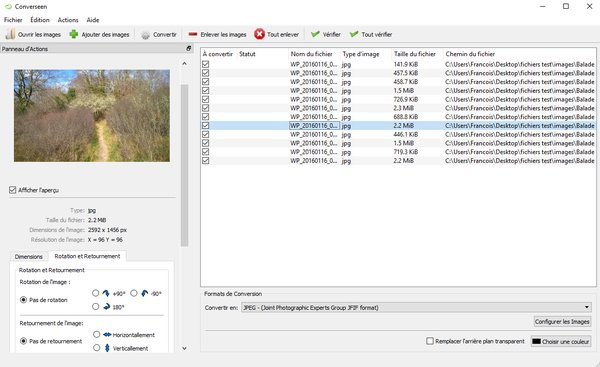The image size is (600, 367).
Task: Uncheck the 2.3 MiB file row checkbox
Action: (205, 108)
